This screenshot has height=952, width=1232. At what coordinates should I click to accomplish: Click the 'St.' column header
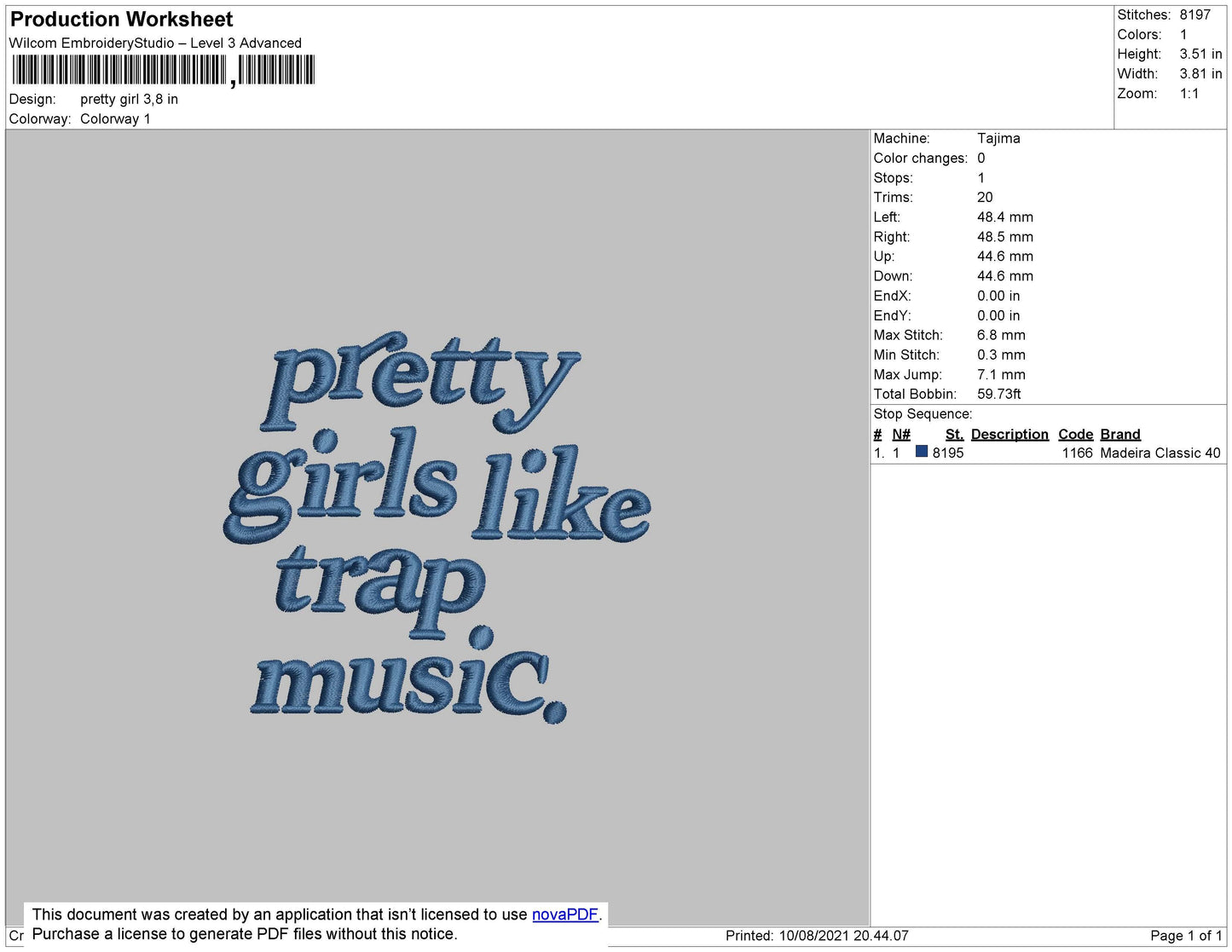[954, 434]
